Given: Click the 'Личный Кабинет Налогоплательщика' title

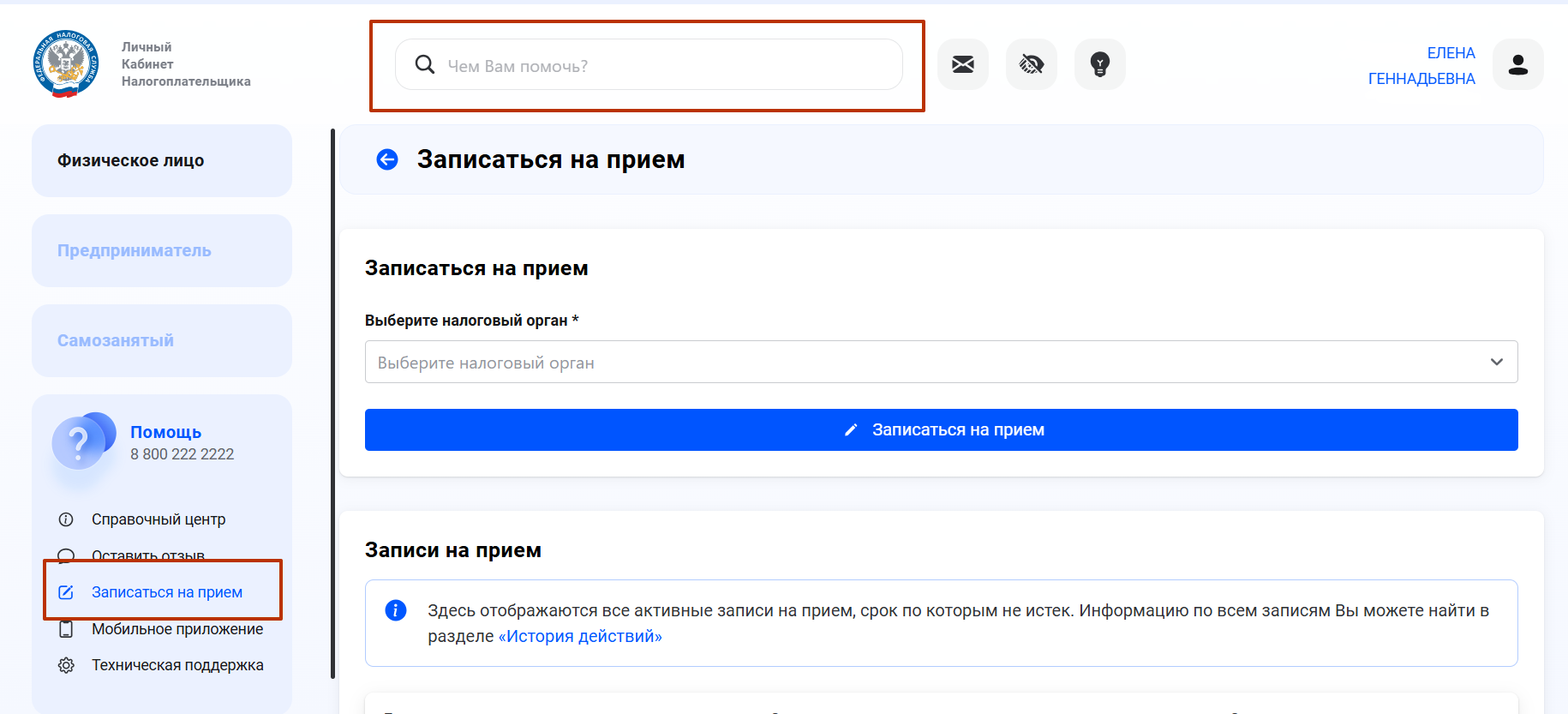Looking at the screenshot, I should click(186, 64).
